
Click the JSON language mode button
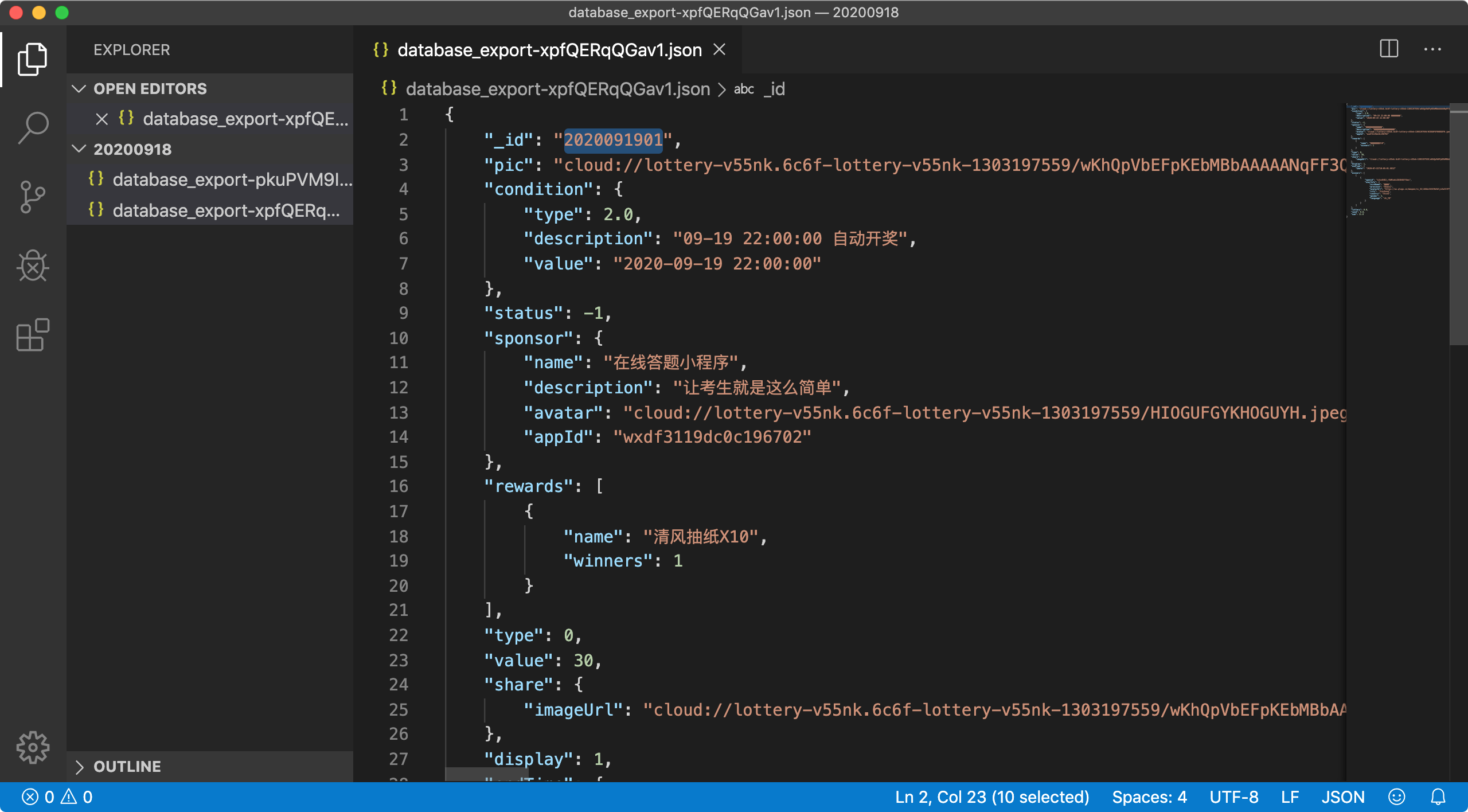[1342, 797]
